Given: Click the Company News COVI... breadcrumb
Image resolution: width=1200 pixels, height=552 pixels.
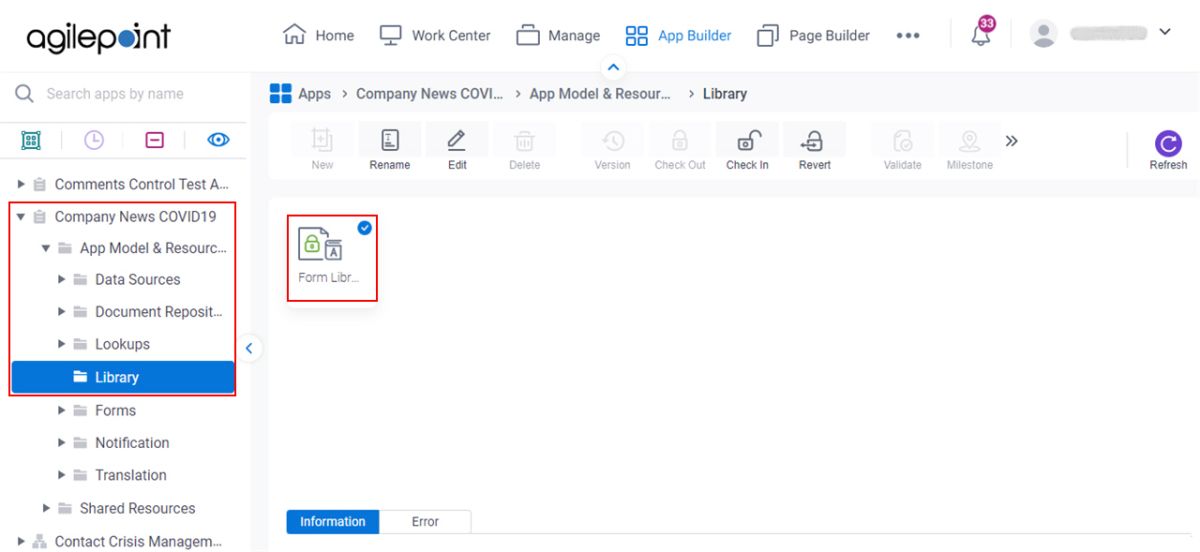Looking at the screenshot, I should tap(429, 93).
